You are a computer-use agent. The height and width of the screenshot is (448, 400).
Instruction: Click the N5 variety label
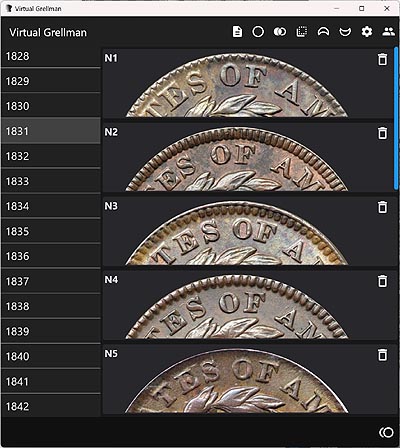point(111,354)
